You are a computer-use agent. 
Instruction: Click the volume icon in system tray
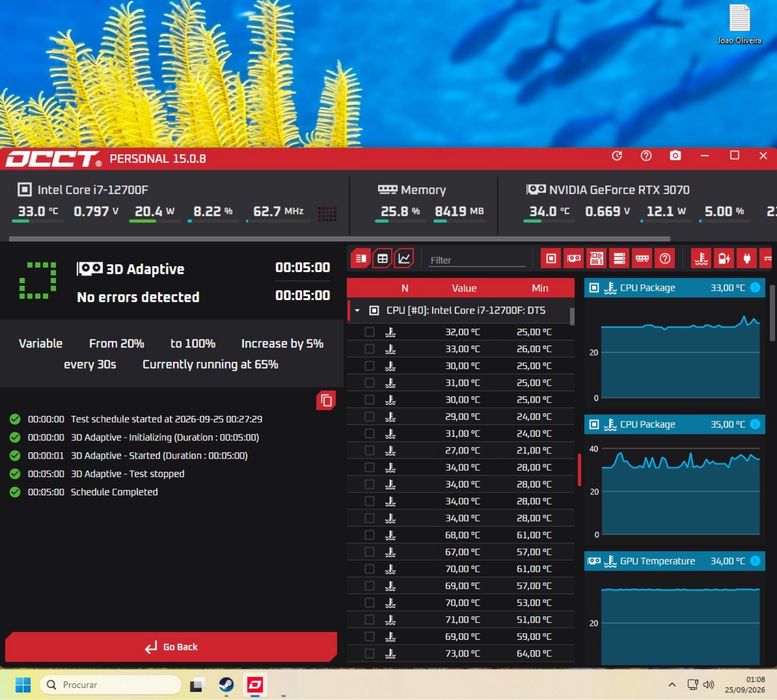tap(709, 685)
